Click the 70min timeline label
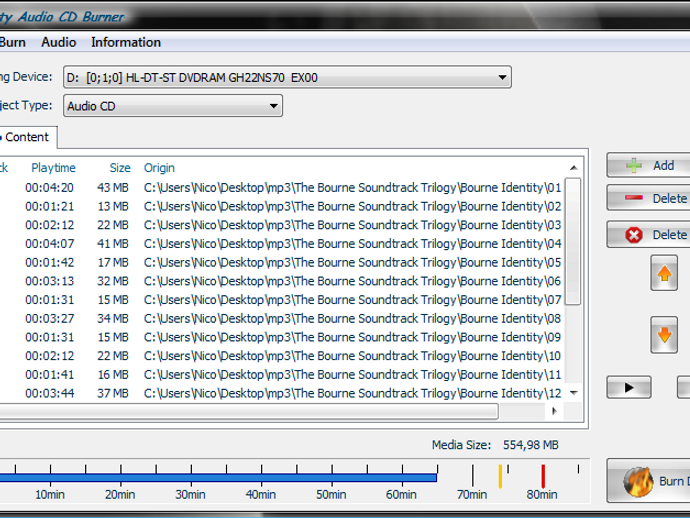 472,495
